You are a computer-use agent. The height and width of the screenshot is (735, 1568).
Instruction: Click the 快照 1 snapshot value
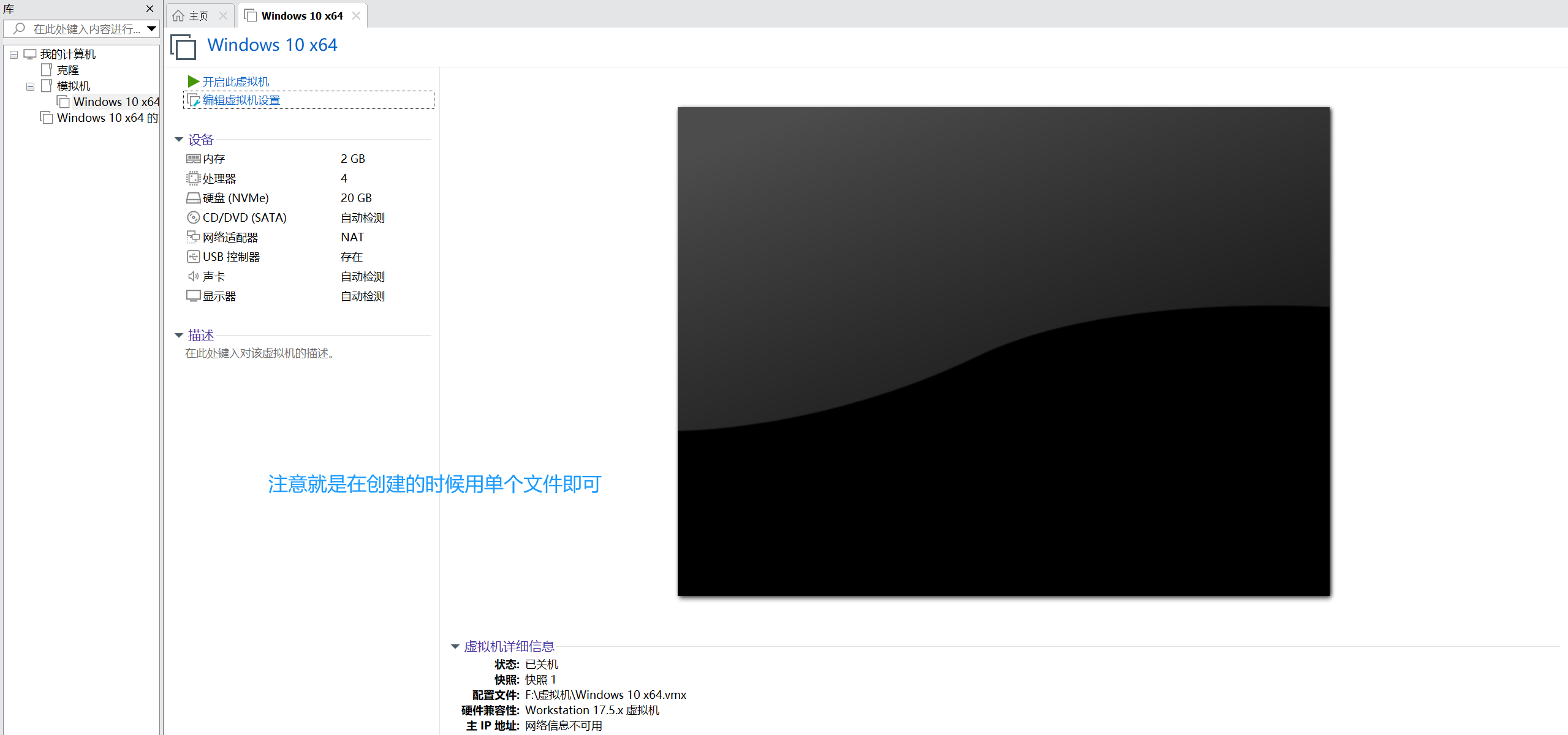point(540,680)
